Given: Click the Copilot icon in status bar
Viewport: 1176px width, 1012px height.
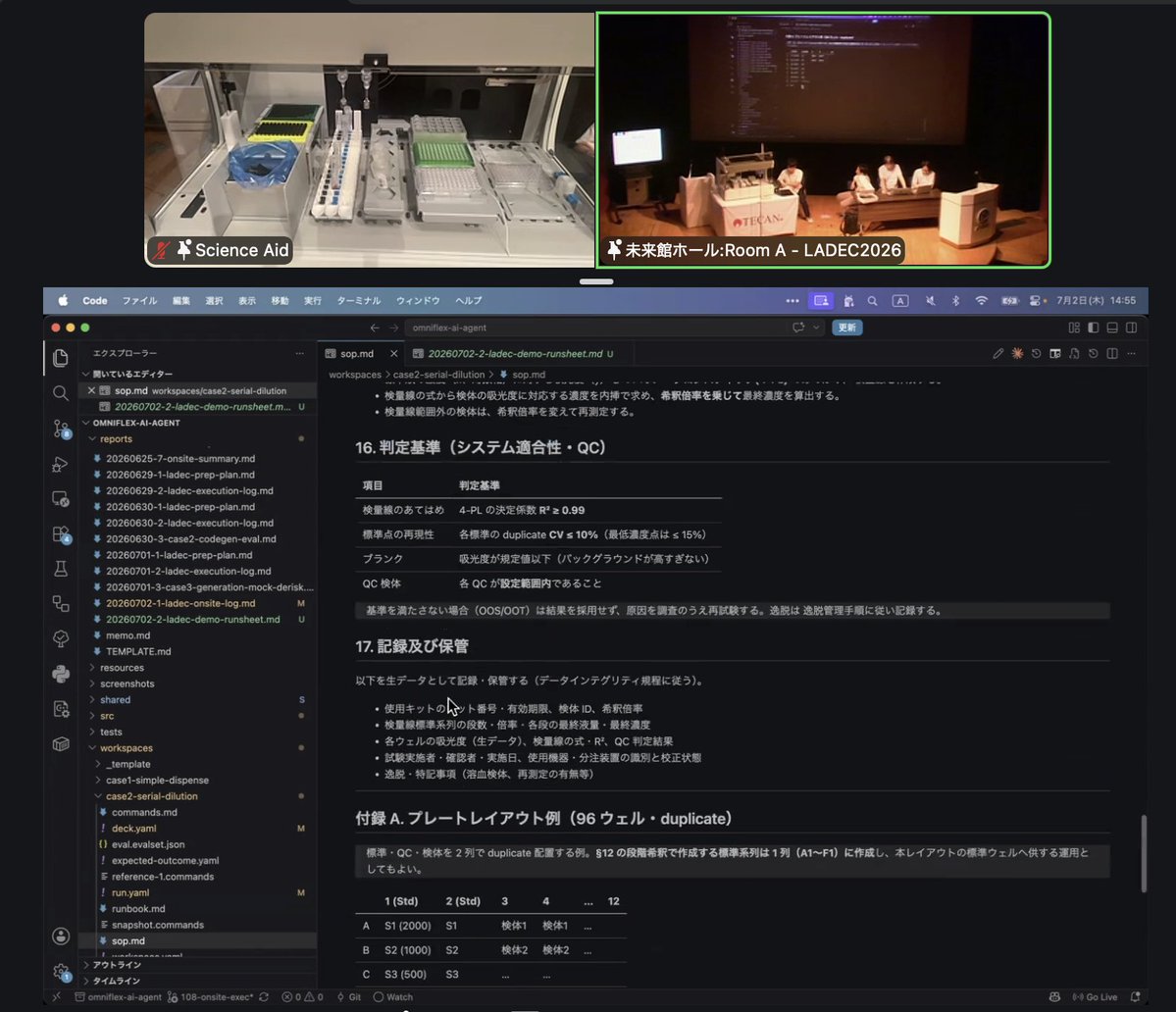Looking at the screenshot, I should pos(1054,997).
